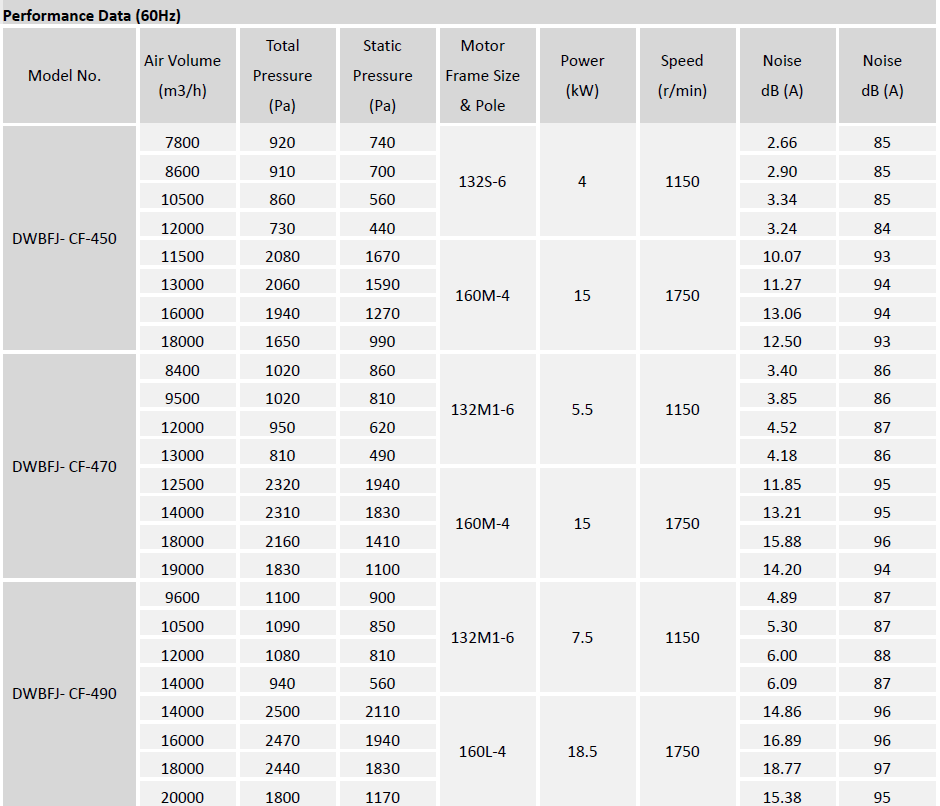The width and height of the screenshot is (940, 806).
Task: Select the Total Pressure (Pa) column header
Action: tap(282, 76)
